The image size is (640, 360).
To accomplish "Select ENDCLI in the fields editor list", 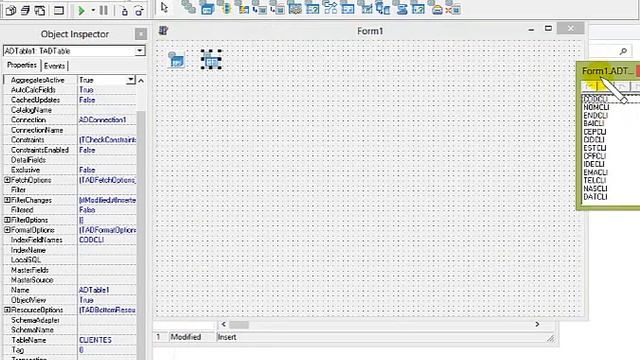I will [x=596, y=116].
